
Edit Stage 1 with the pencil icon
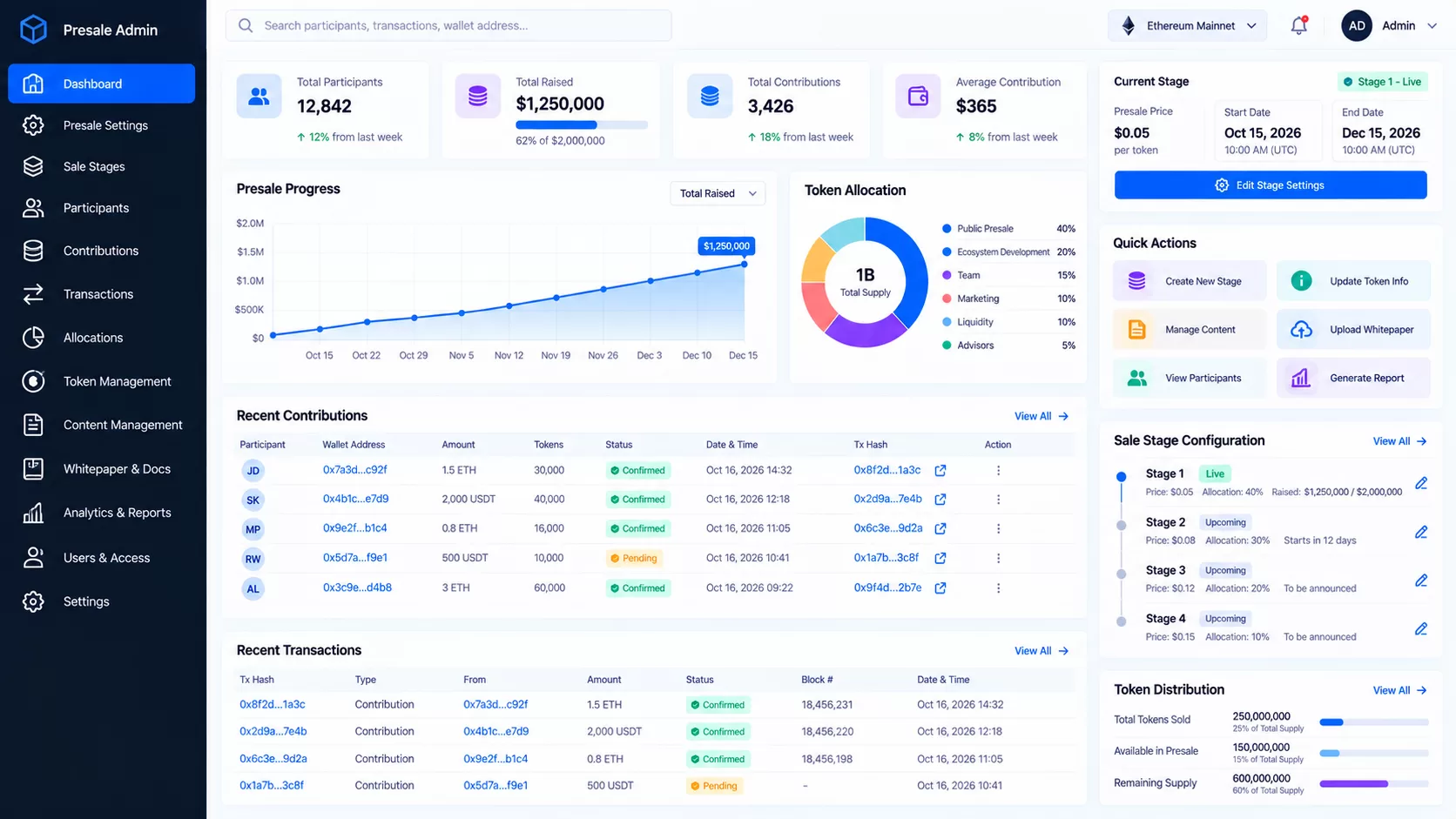pos(1421,483)
